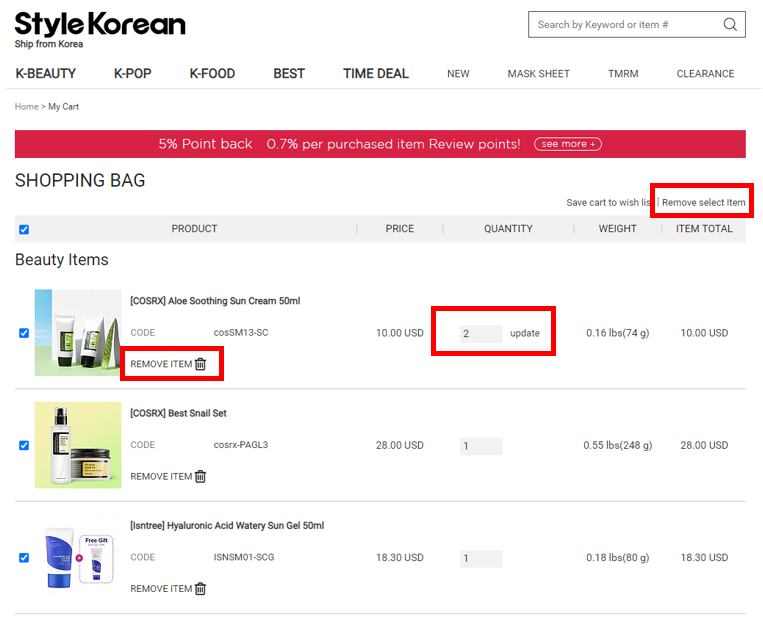Open the K-POP menu
The height and width of the screenshot is (621, 763).
pos(132,74)
